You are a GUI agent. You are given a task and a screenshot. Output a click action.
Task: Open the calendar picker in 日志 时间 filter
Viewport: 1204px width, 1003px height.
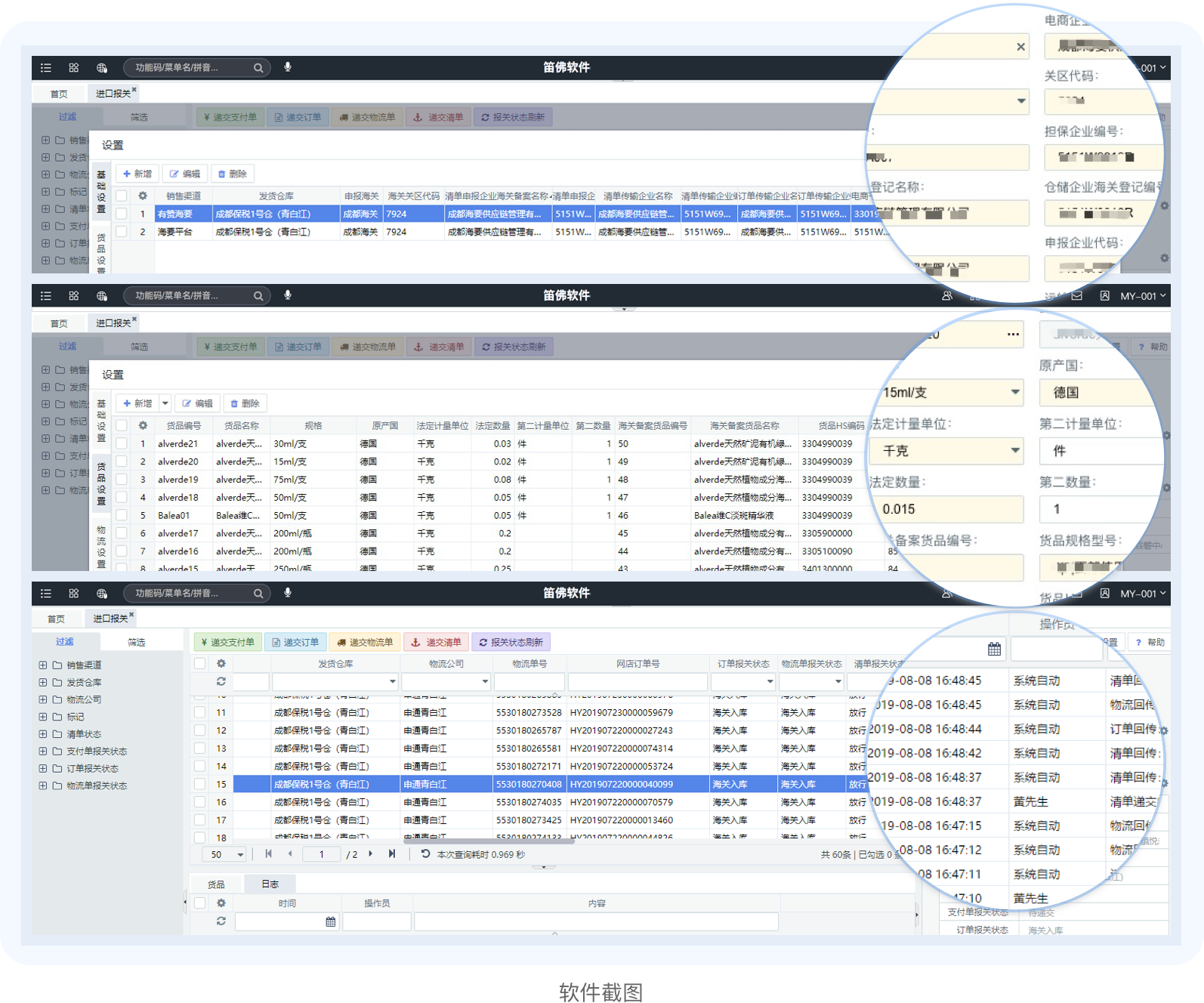330,921
